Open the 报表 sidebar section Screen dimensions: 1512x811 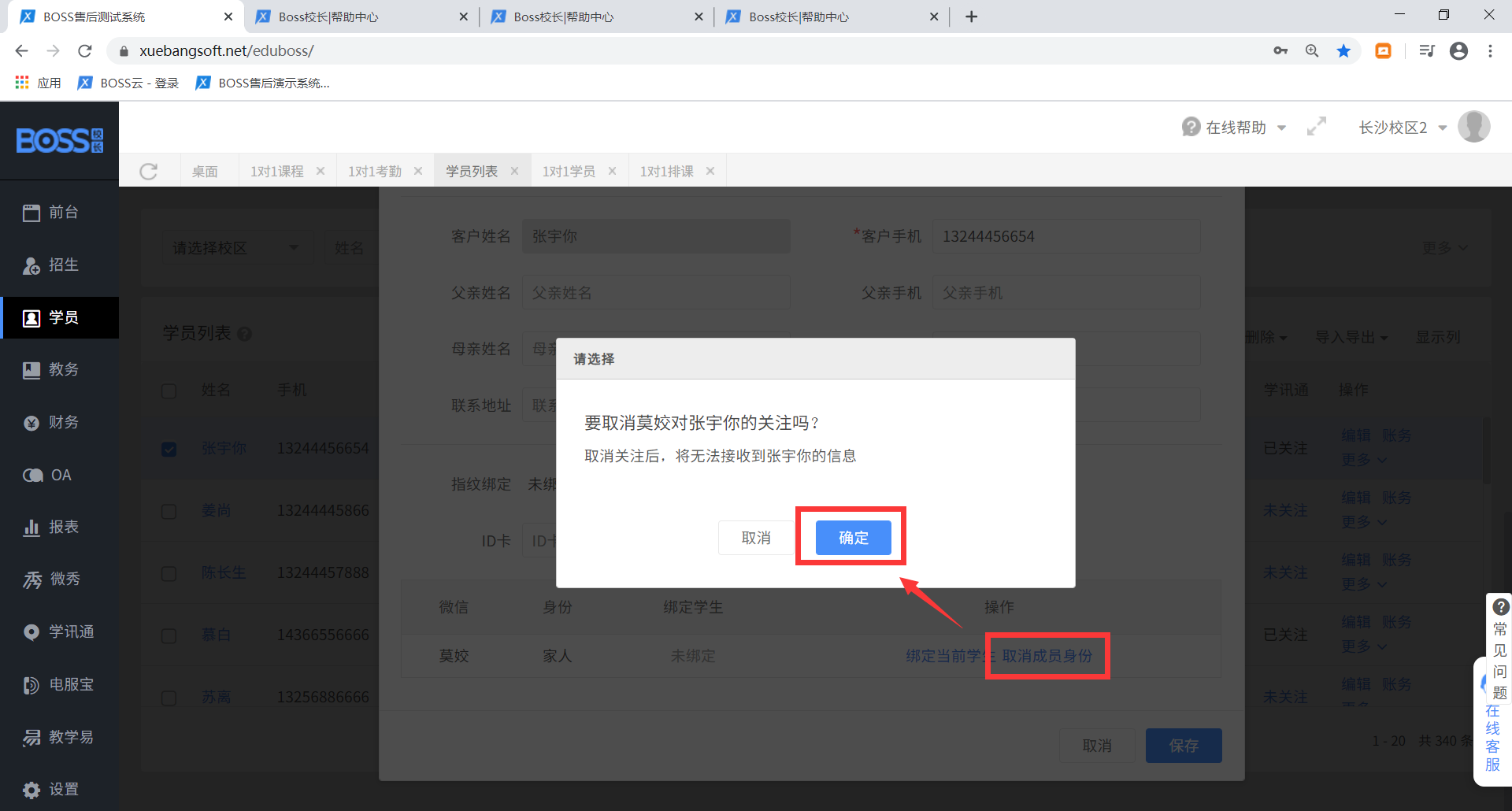coord(59,528)
